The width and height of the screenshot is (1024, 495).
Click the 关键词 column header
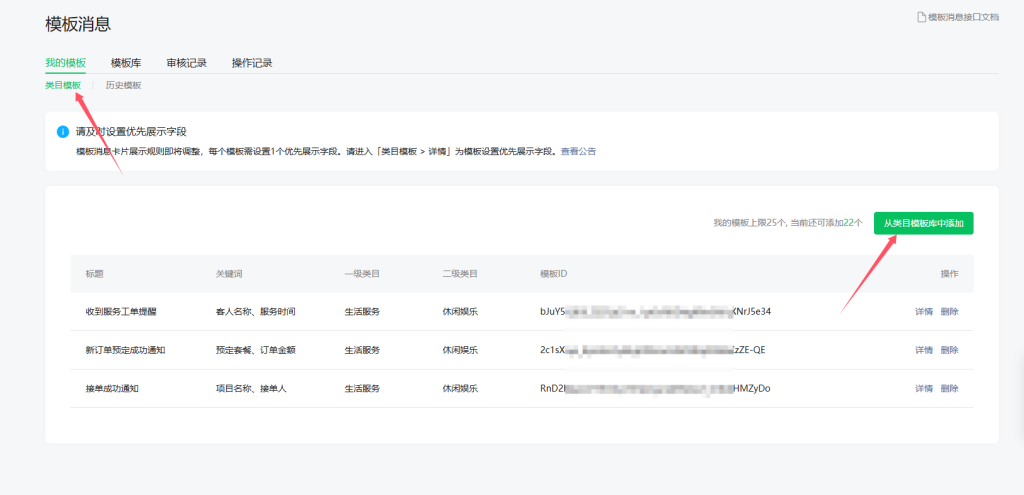coord(229,274)
